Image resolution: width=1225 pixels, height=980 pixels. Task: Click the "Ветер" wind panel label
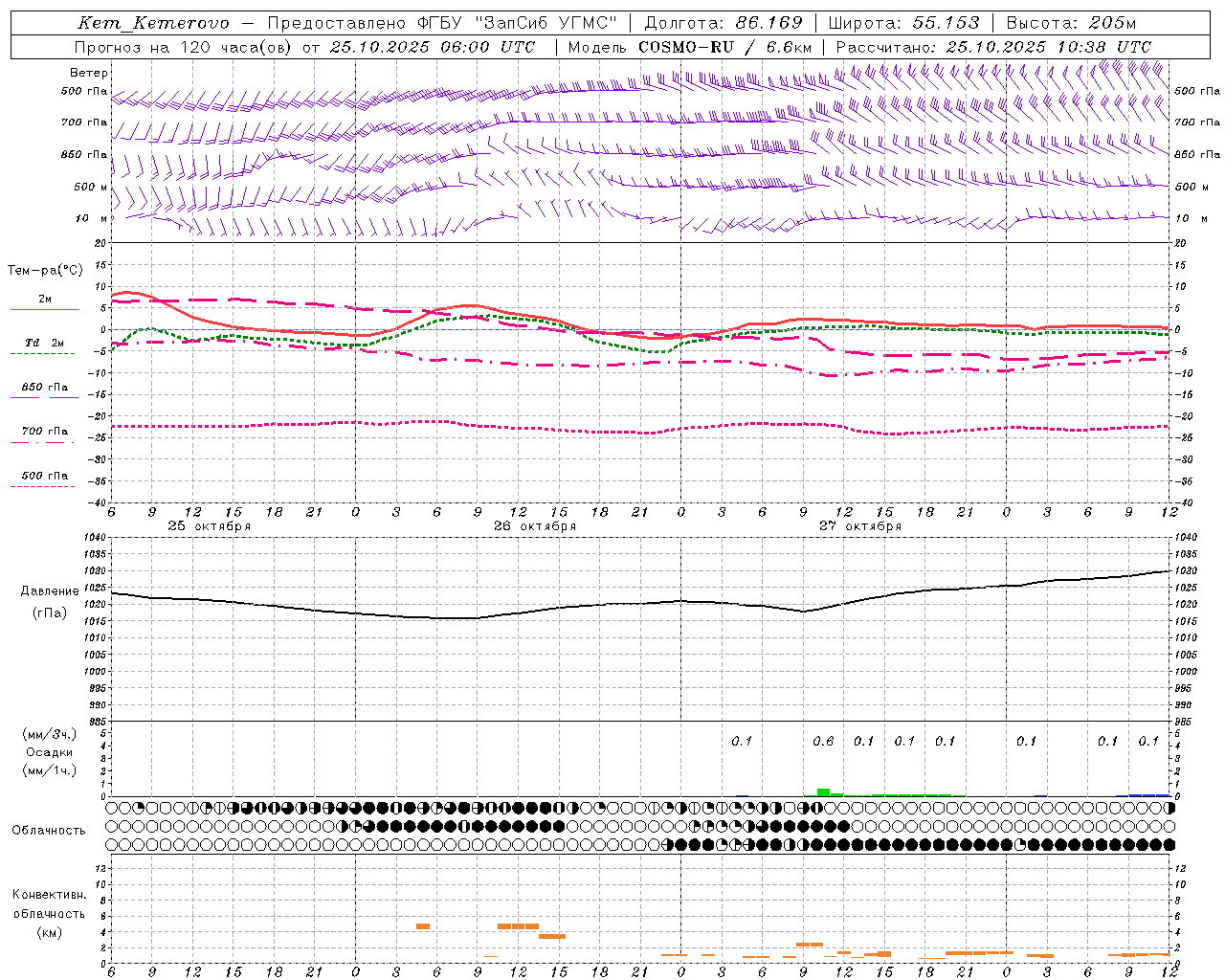click(x=89, y=73)
